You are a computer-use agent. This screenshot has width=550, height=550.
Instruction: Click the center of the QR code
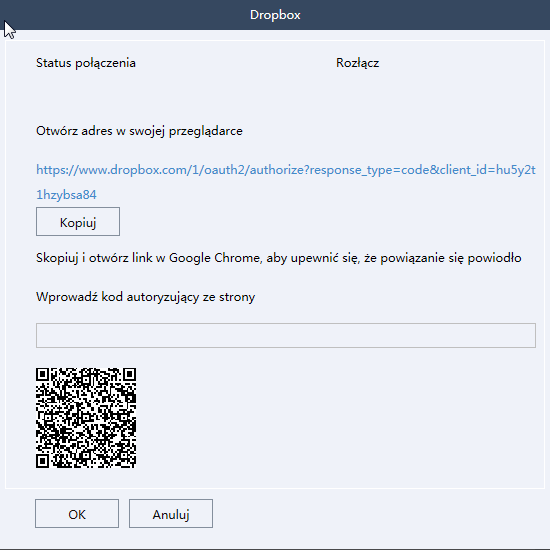pyautogui.click(x=86, y=418)
